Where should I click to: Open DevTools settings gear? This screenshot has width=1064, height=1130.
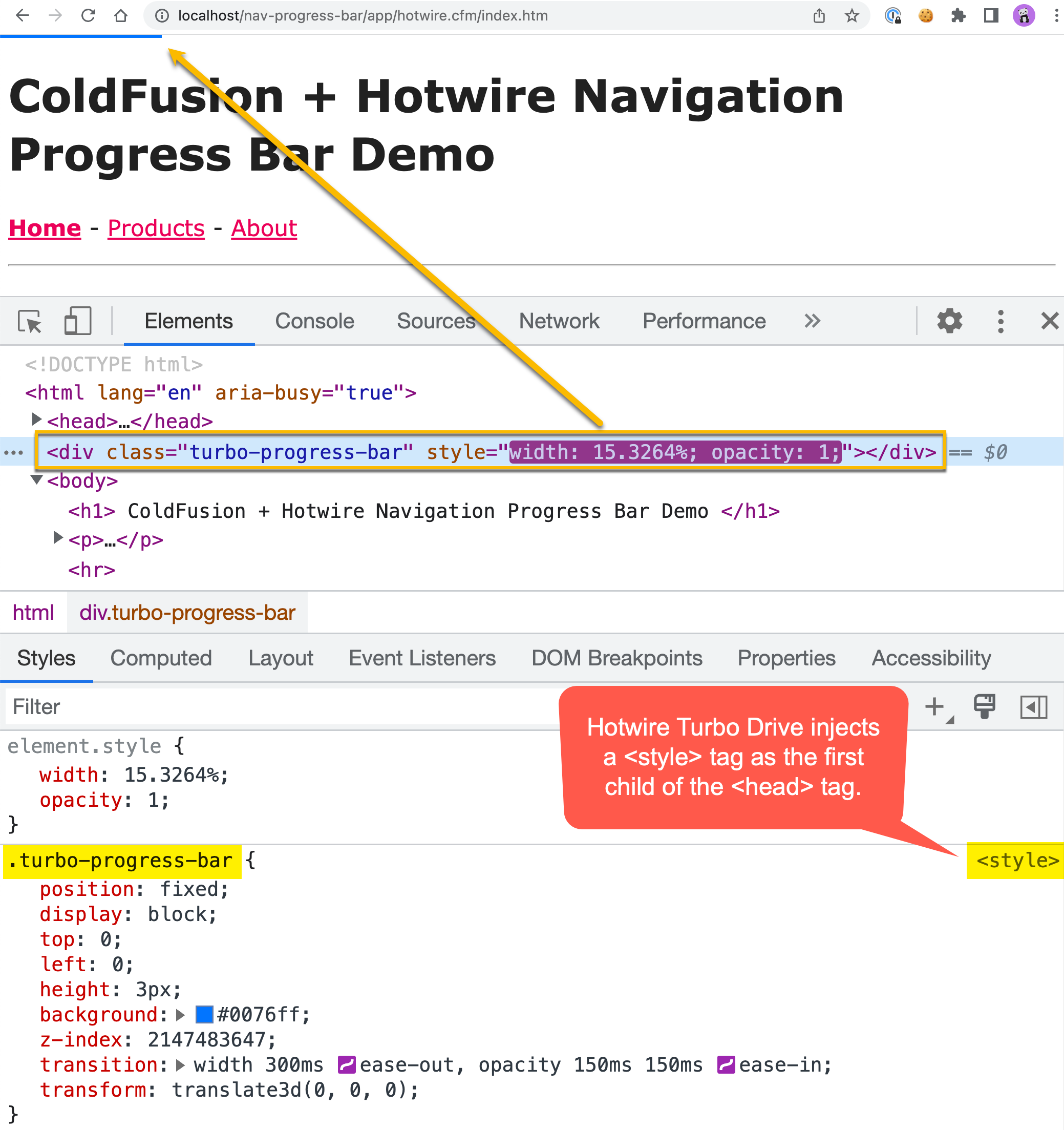pos(949,321)
